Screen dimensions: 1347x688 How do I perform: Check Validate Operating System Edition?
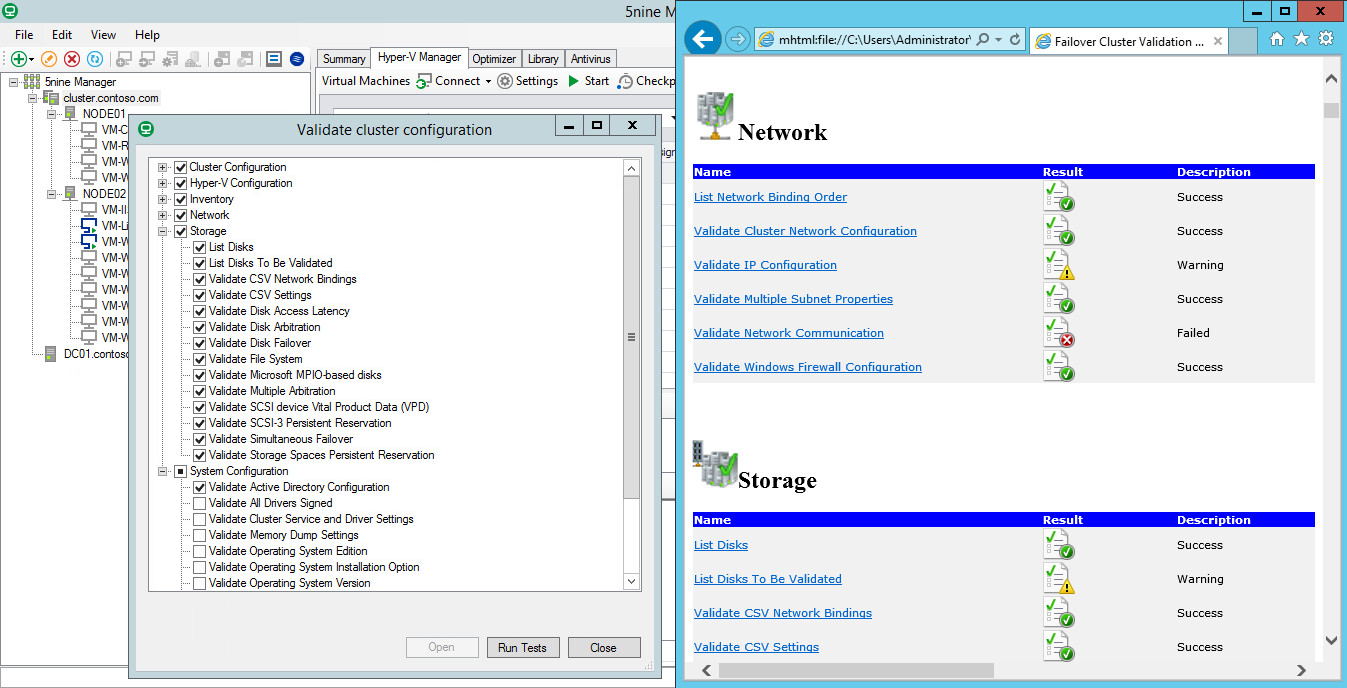point(200,551)
